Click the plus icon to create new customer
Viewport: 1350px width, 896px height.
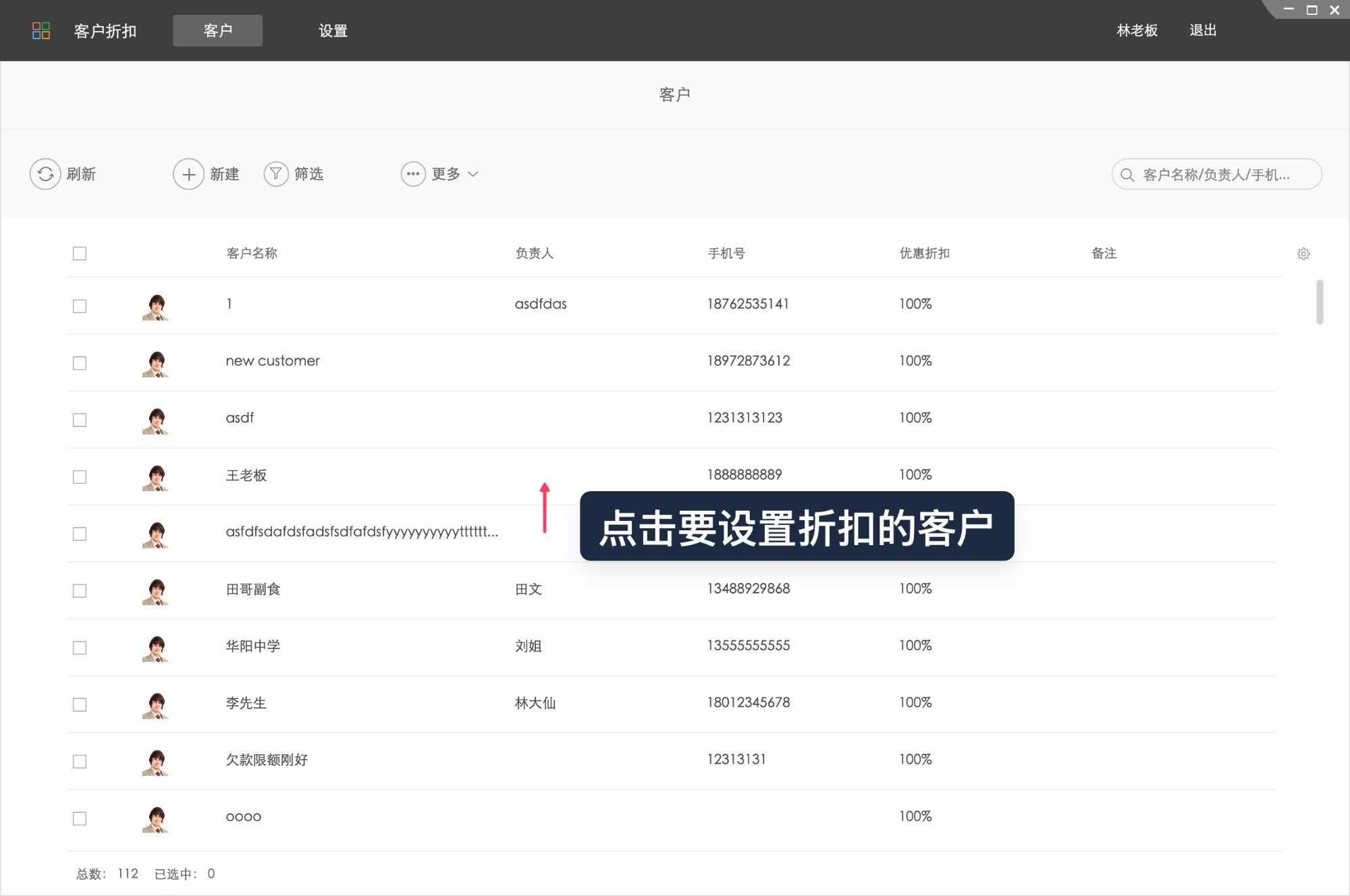click(x=188, y=174)
